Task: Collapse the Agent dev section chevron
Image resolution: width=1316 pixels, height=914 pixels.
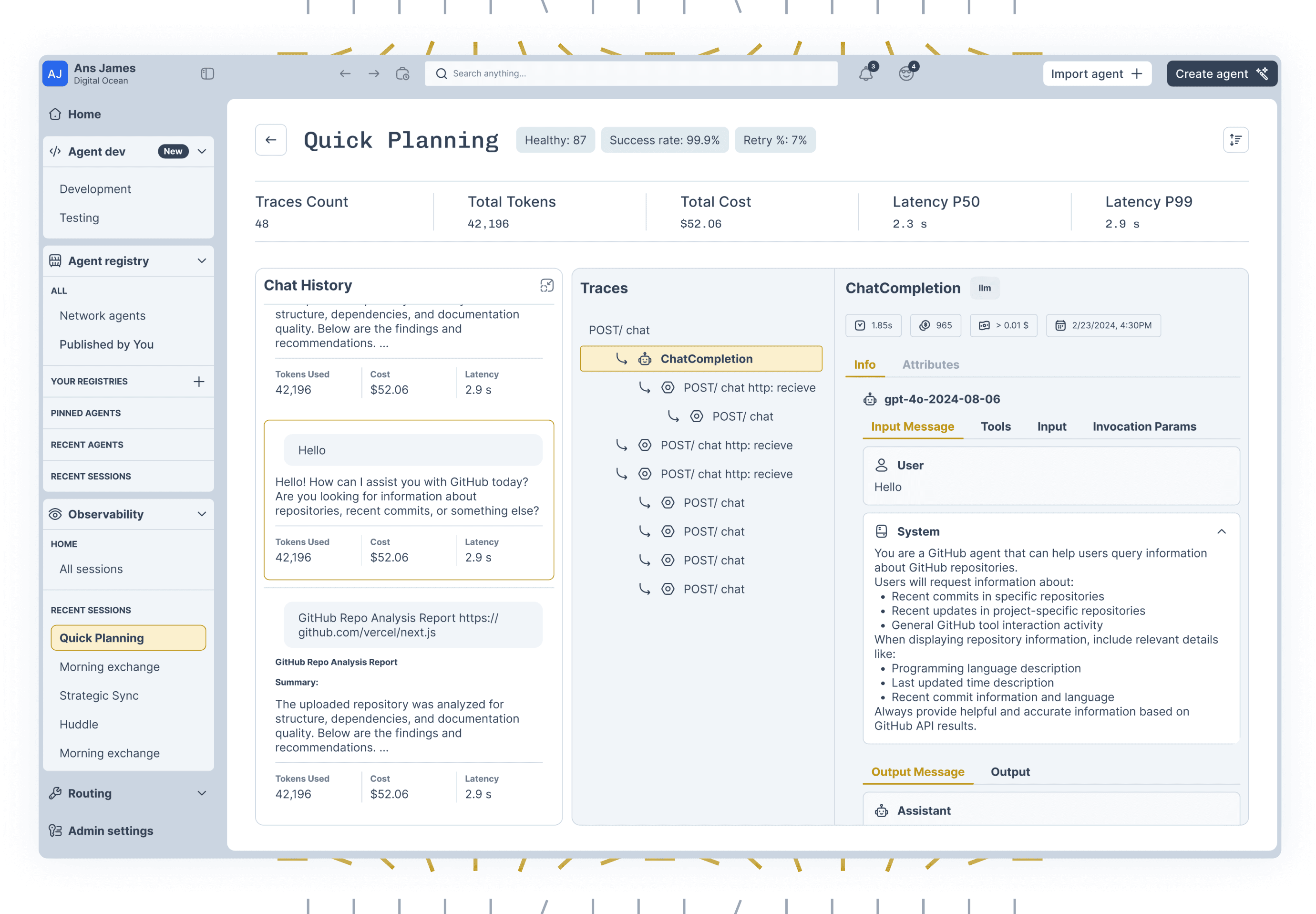Action: pos(202,151)
